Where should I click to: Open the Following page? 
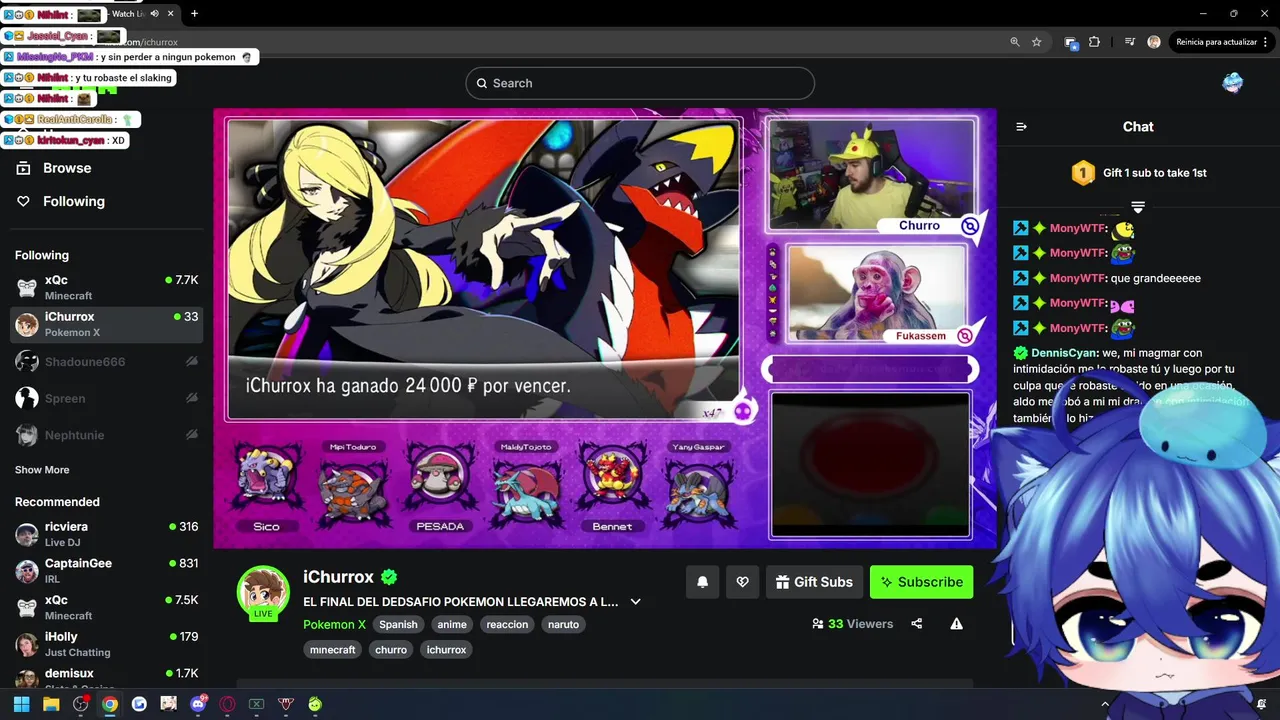pyautogui.click(x=74, y=201)
